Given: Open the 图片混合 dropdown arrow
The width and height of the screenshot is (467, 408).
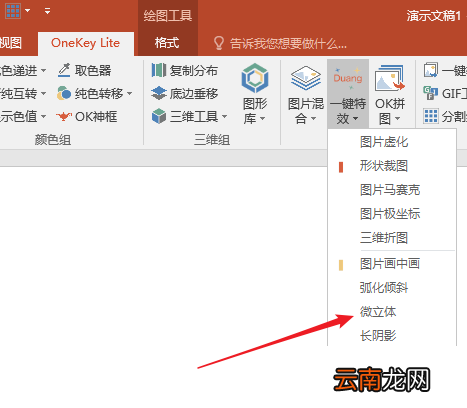Looking at the screenshot, I should (x=313, y=119).
